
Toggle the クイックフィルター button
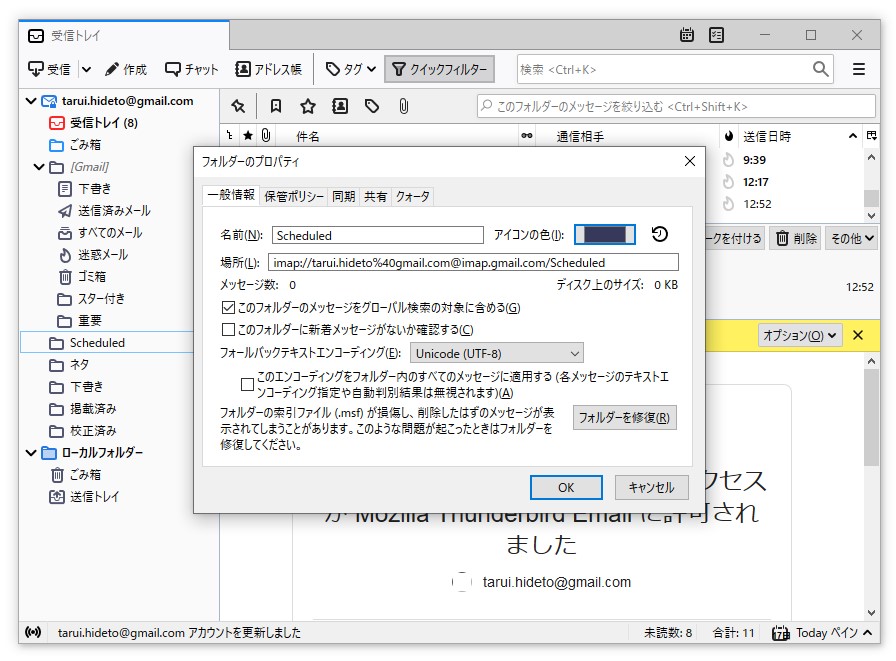439,69
